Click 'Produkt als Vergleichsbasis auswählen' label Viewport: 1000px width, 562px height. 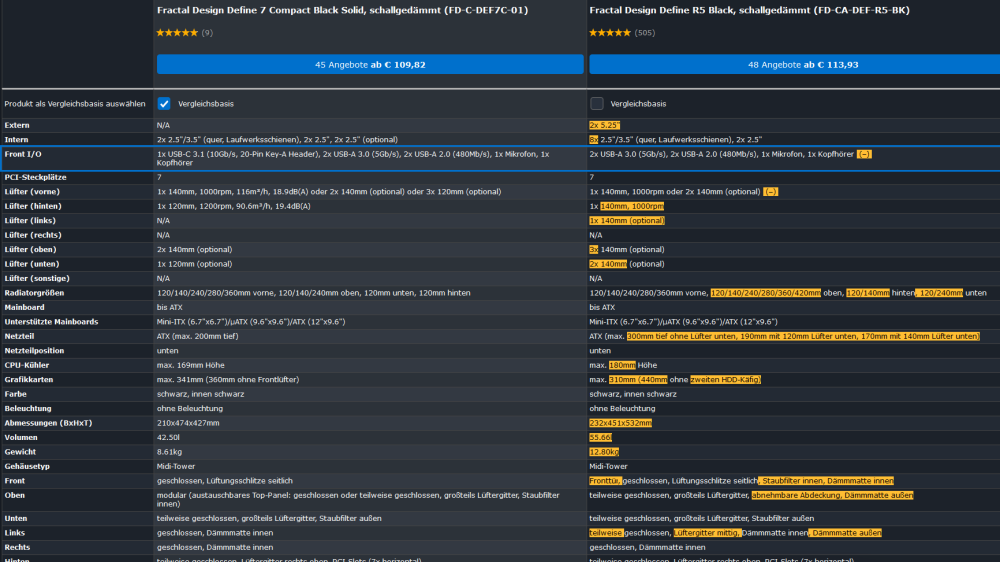(75, 104)
